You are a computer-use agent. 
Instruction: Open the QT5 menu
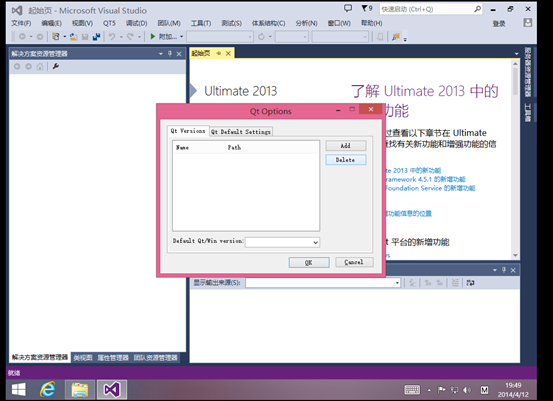click(x=109, y=23)
